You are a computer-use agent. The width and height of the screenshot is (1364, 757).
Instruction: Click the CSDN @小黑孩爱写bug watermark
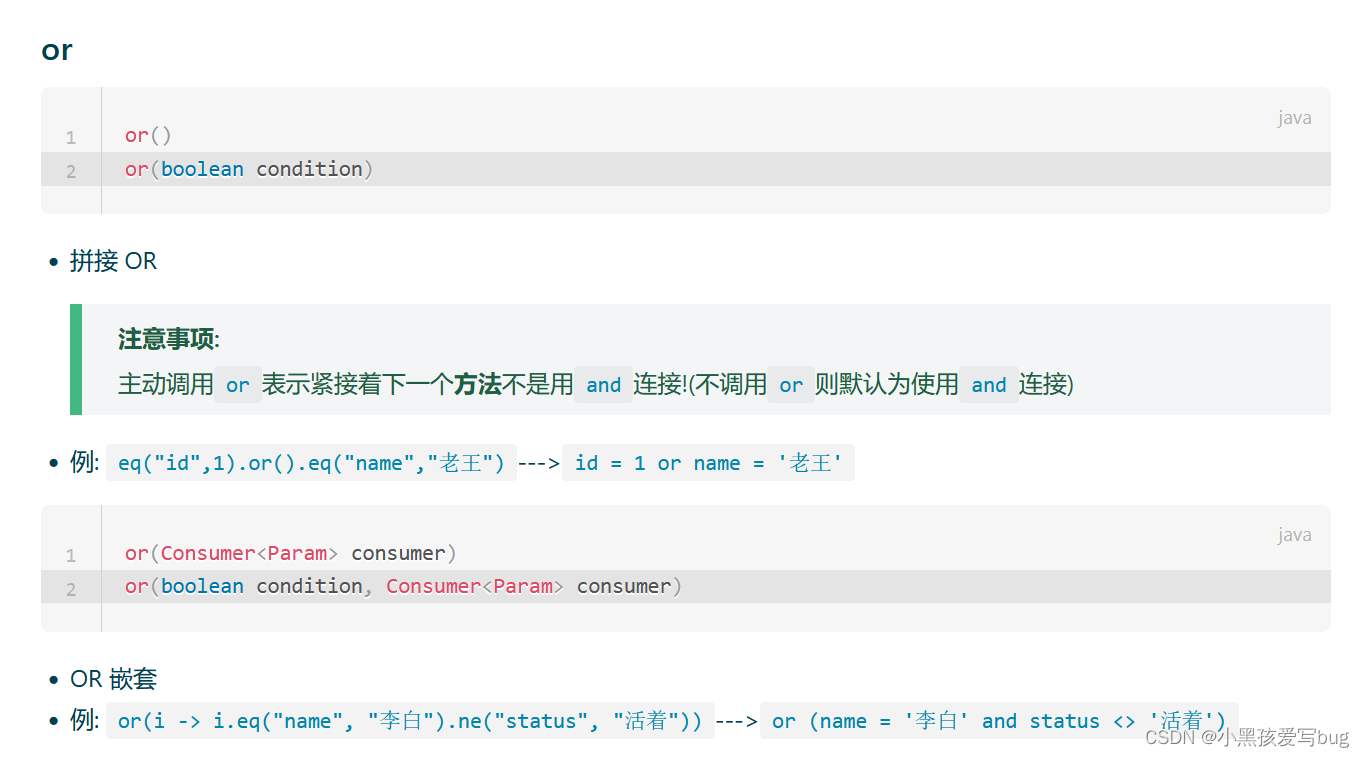[x=1246, y=738]
